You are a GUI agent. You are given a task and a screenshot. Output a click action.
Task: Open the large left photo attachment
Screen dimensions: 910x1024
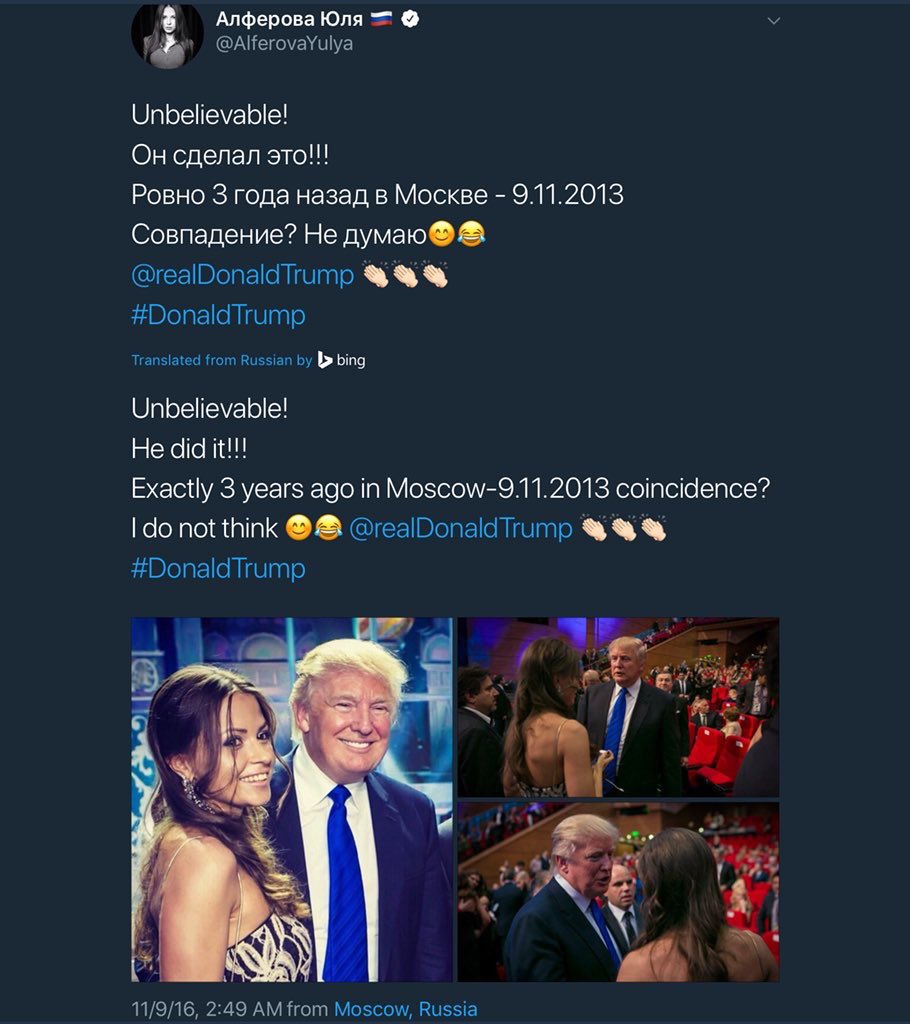[291, 799]
